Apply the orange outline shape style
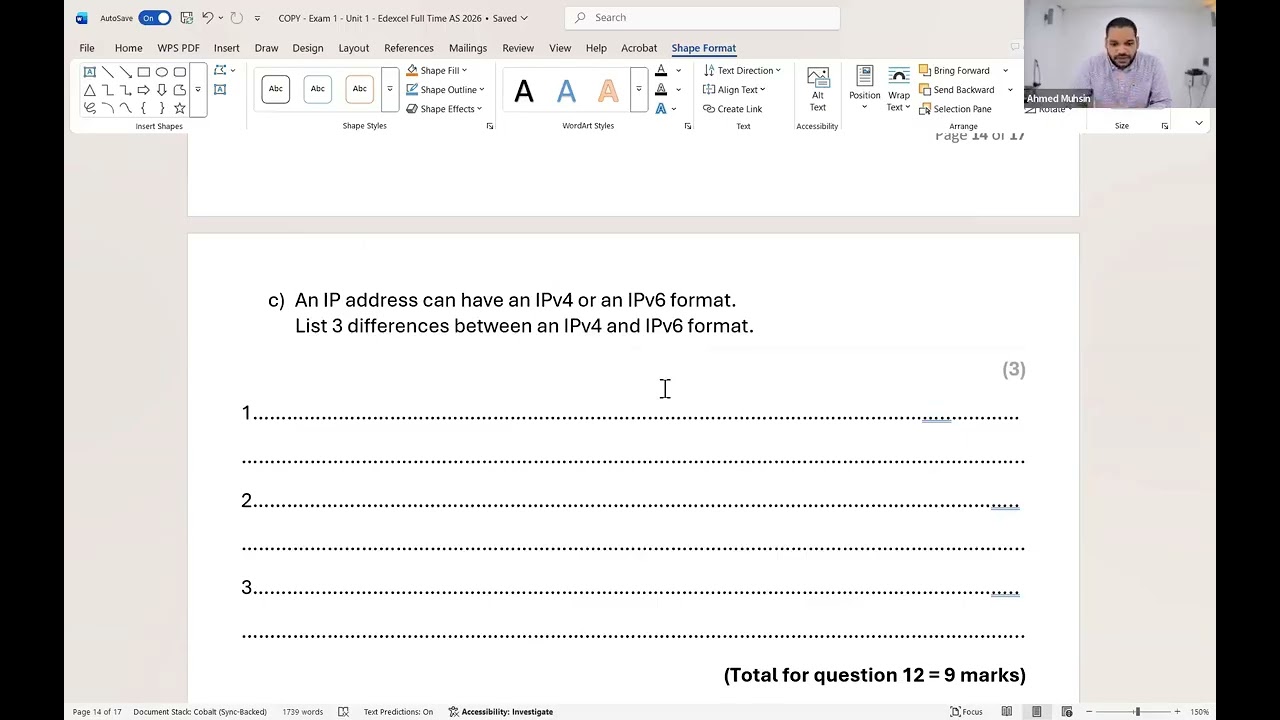1280x720 pixels. (360, 89)
